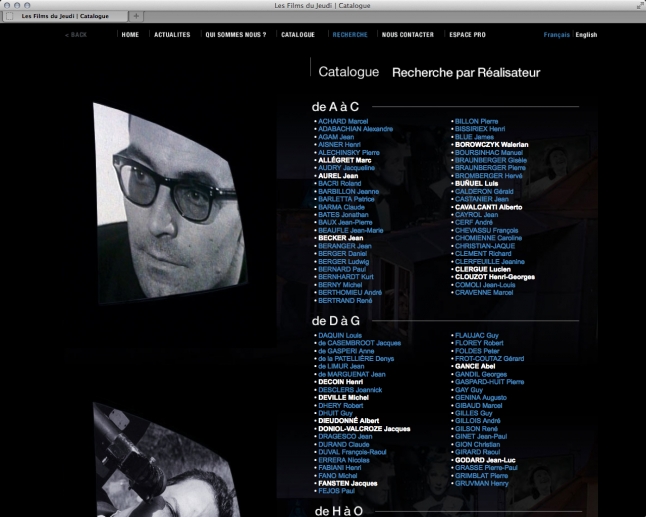Click the Les Films du Jeudi browser tab
The height and width of the screenshot is (517, 646).
coord(65,16)
